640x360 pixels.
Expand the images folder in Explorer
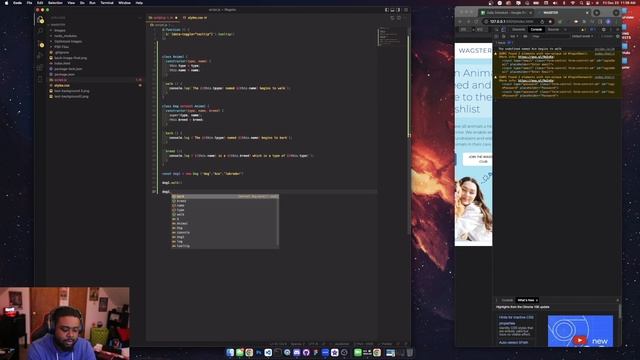60,30
